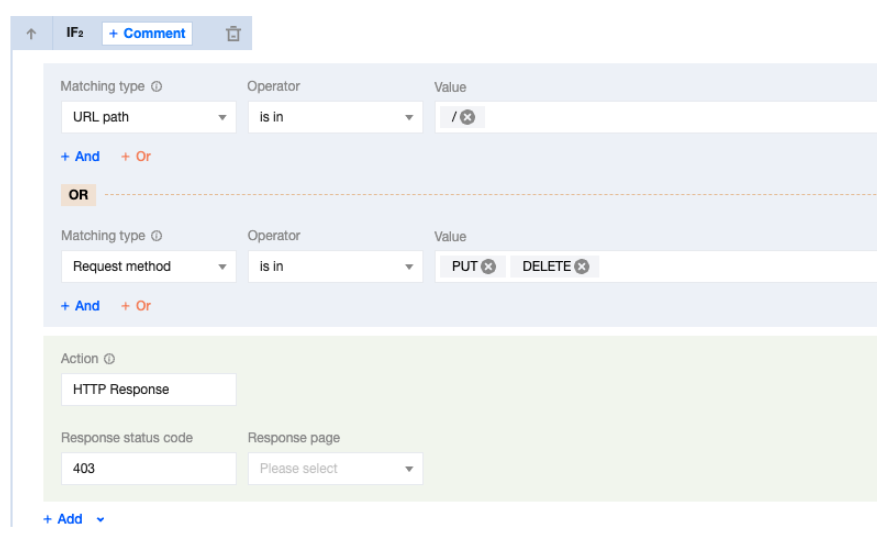Click the Matching type info icon for Request method
The width and height of the screenshot is (877, 549).
click(x=157, y=237)
